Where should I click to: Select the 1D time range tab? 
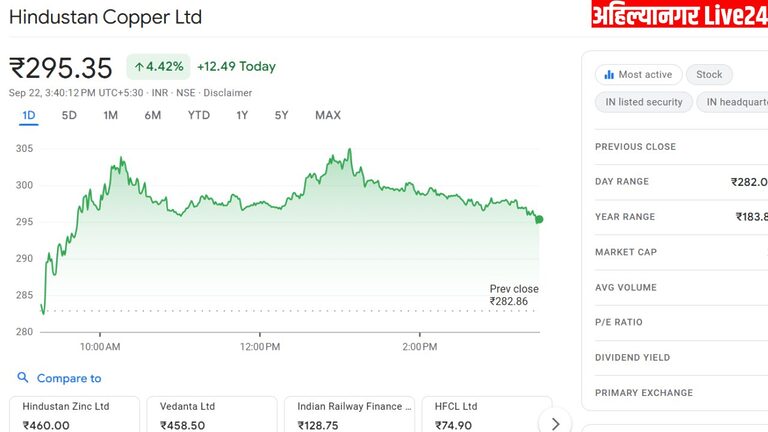[x=29, y=115]
